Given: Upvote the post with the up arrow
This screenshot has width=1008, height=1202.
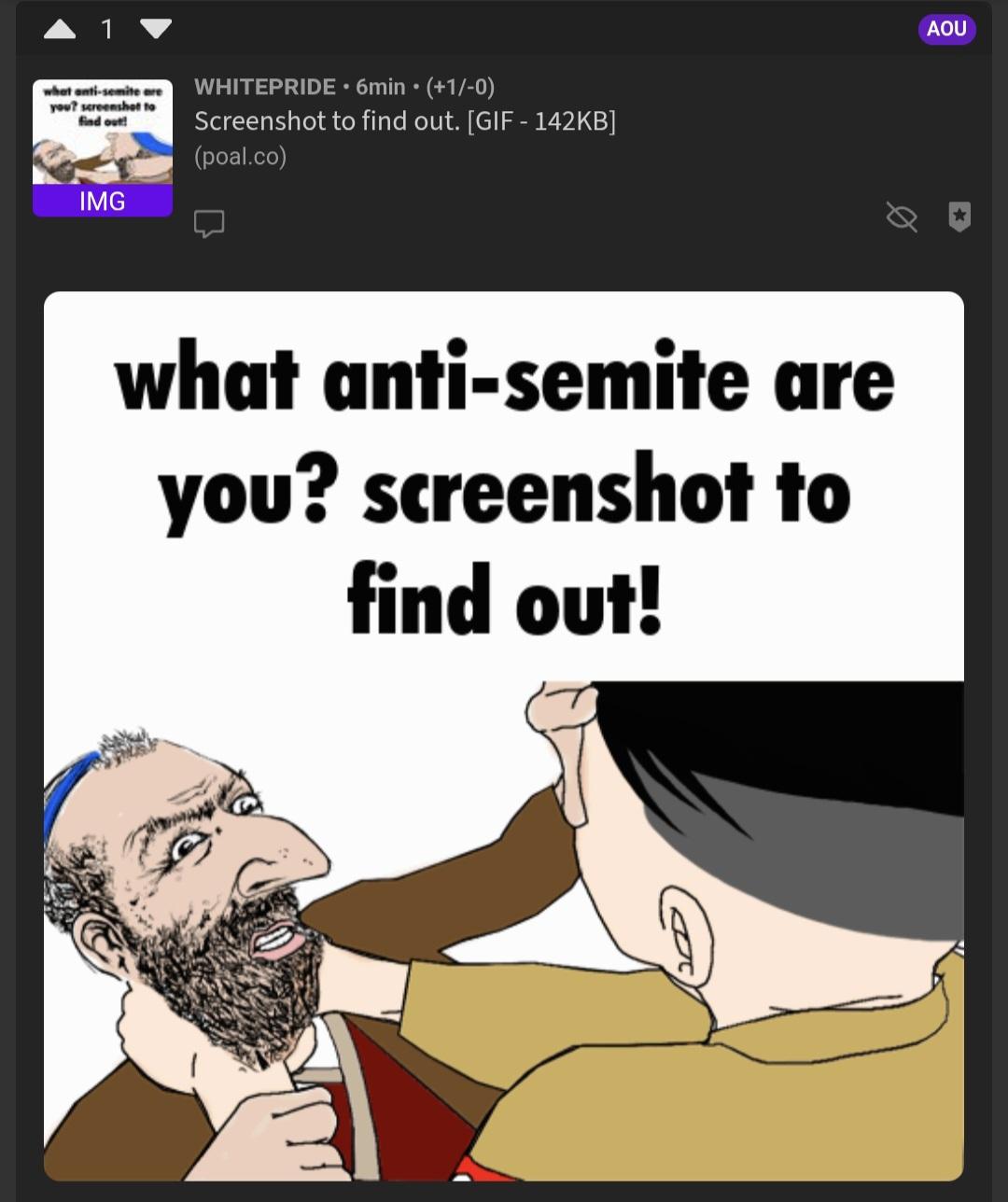Looking at the screenshot, I should [60, 30].
